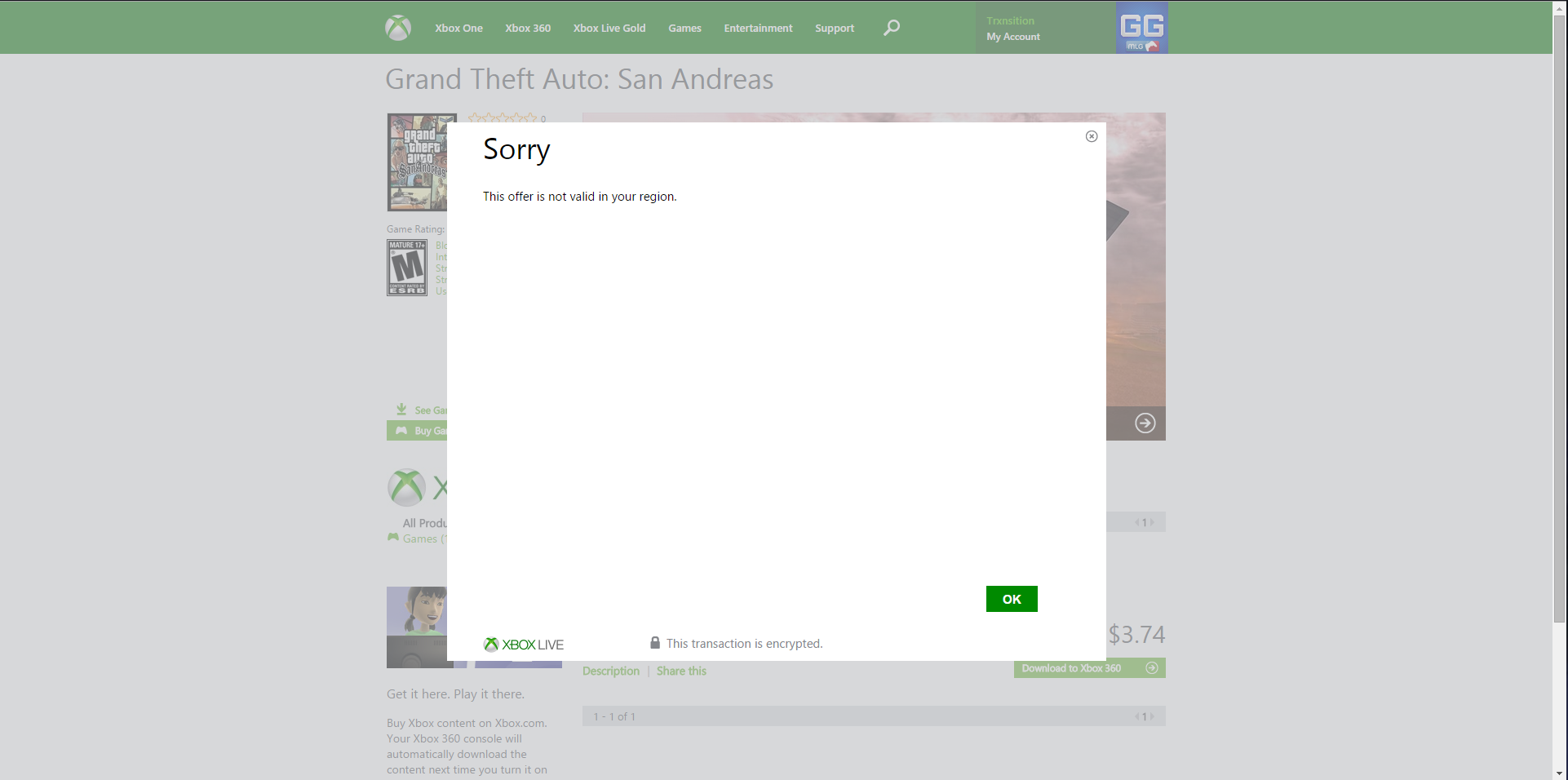Click the See Game link

tap(430, 410)
